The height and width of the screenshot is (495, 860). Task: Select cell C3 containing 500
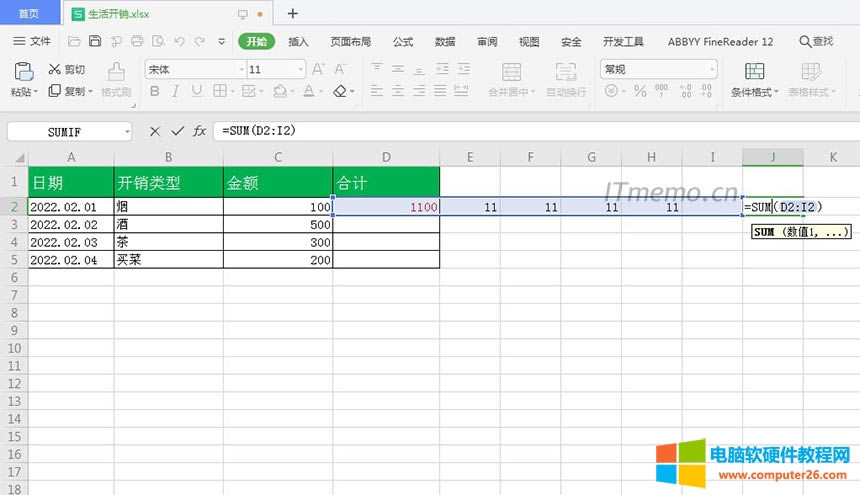(x=277, y=225)
